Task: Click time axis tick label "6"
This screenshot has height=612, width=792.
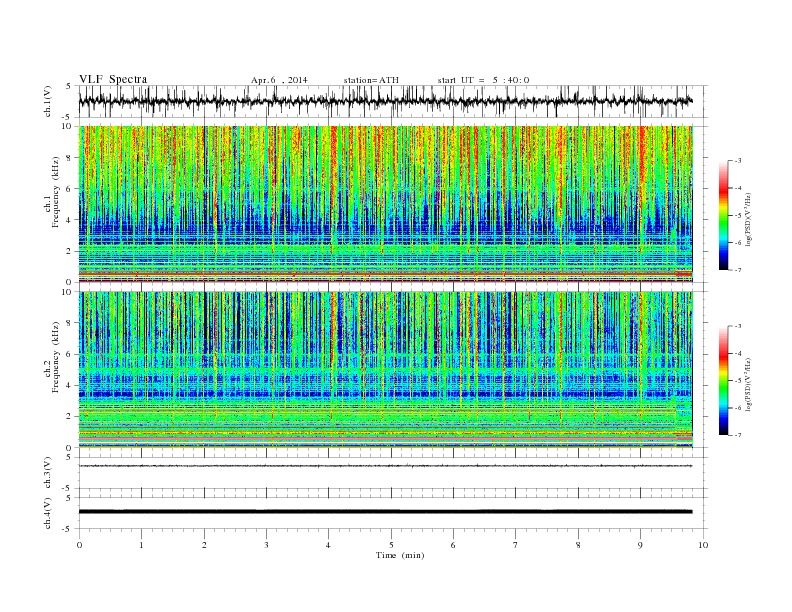Action: (454, 545)
